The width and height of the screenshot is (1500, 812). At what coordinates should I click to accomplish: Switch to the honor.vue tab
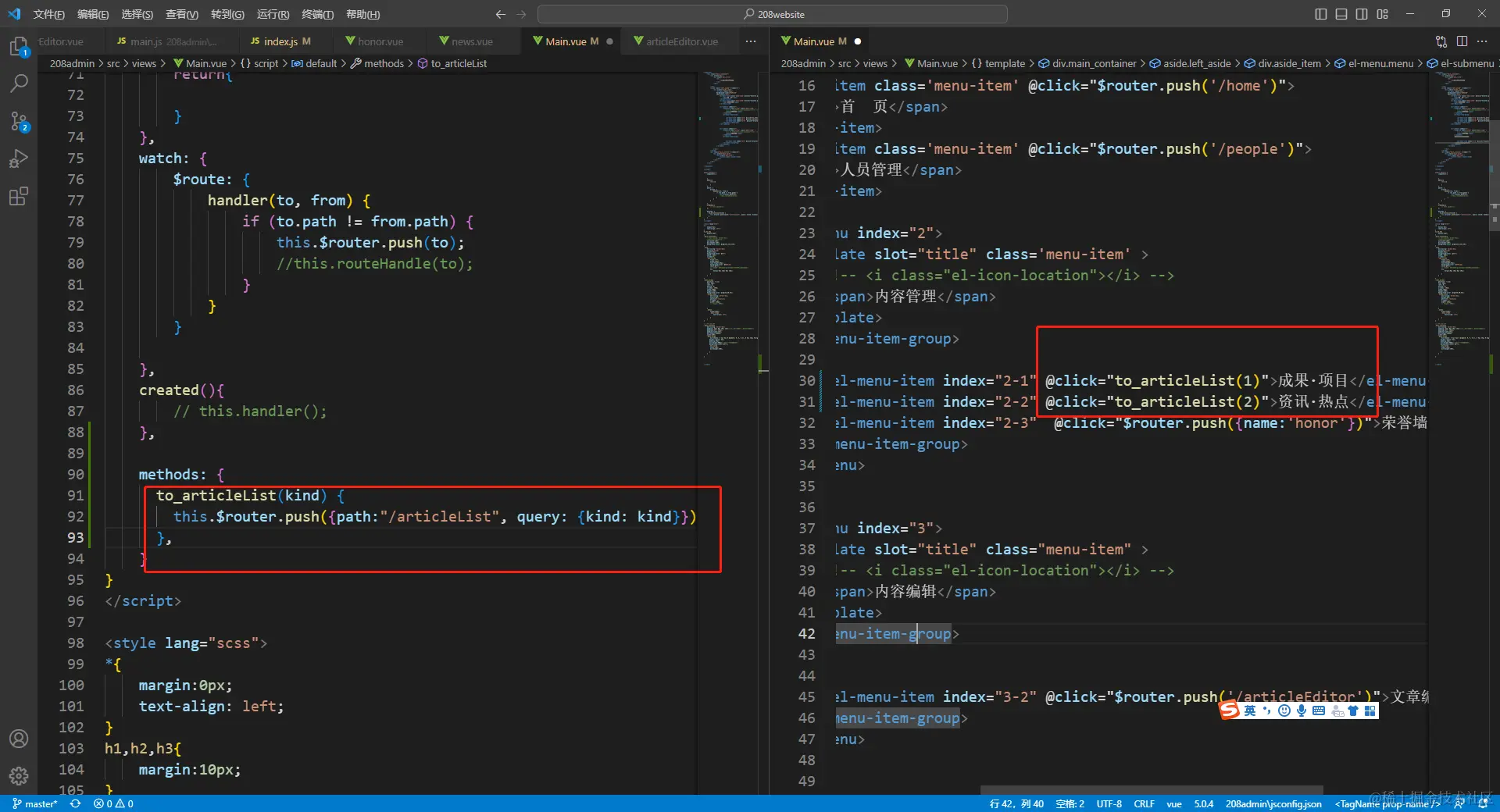click(380, 41)
